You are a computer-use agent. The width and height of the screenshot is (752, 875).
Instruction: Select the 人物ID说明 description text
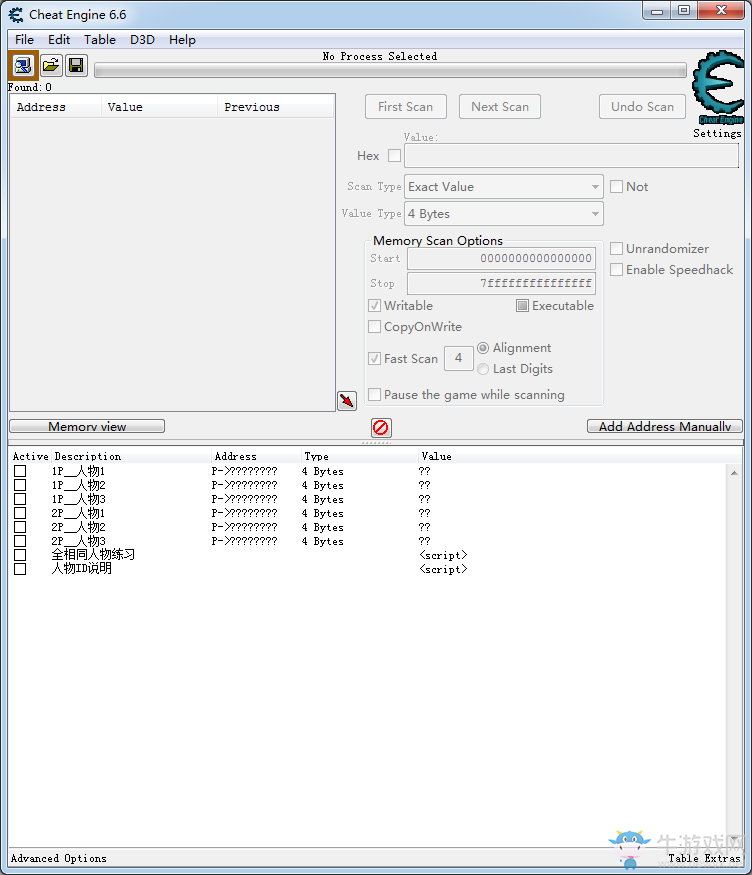tap(81, 569)
